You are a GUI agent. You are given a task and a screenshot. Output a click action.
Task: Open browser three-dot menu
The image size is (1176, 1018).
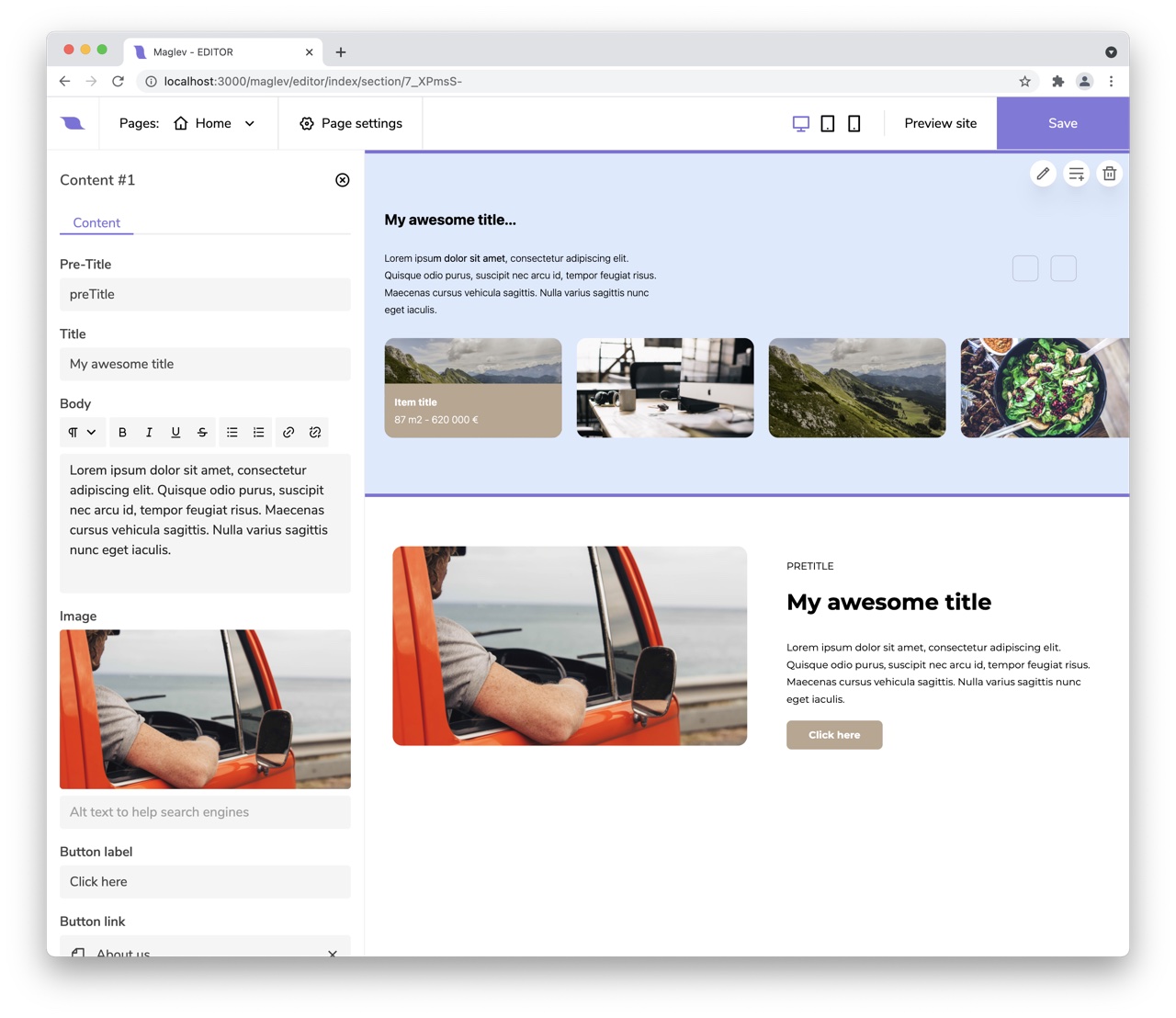[1111, 81]
